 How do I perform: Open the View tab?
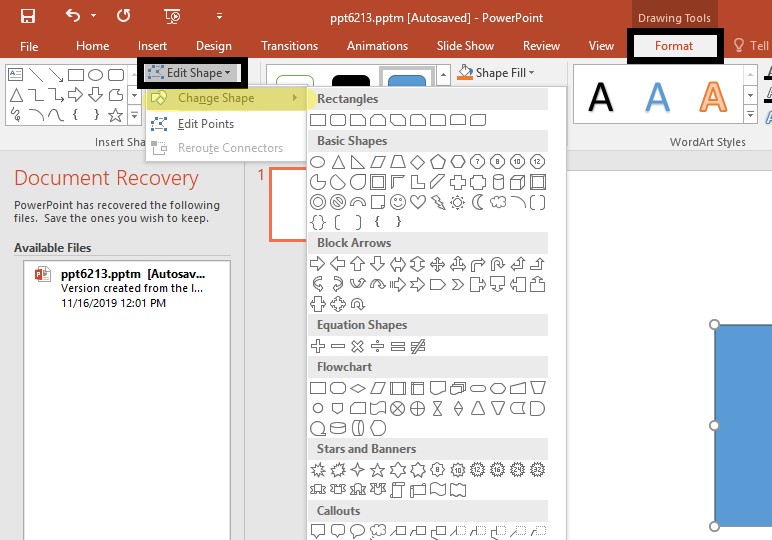coord(601,46)
